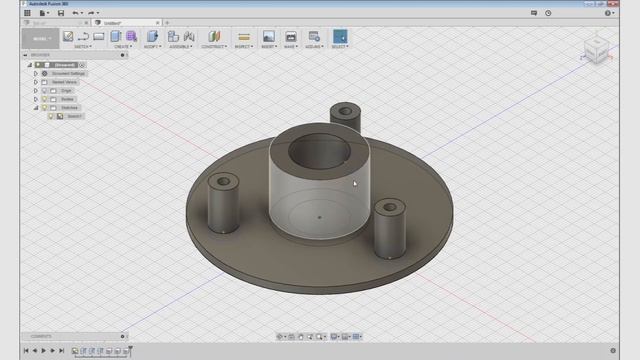640x360 pixels.
Task: Step timeline back one feature
Action: pyautogui.click(x=35, y=351)
